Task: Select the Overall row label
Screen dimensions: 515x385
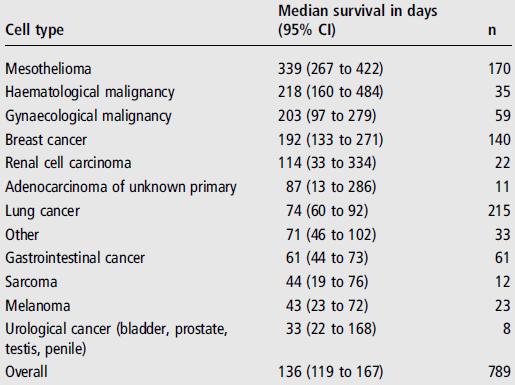Action: click(26, 372)
